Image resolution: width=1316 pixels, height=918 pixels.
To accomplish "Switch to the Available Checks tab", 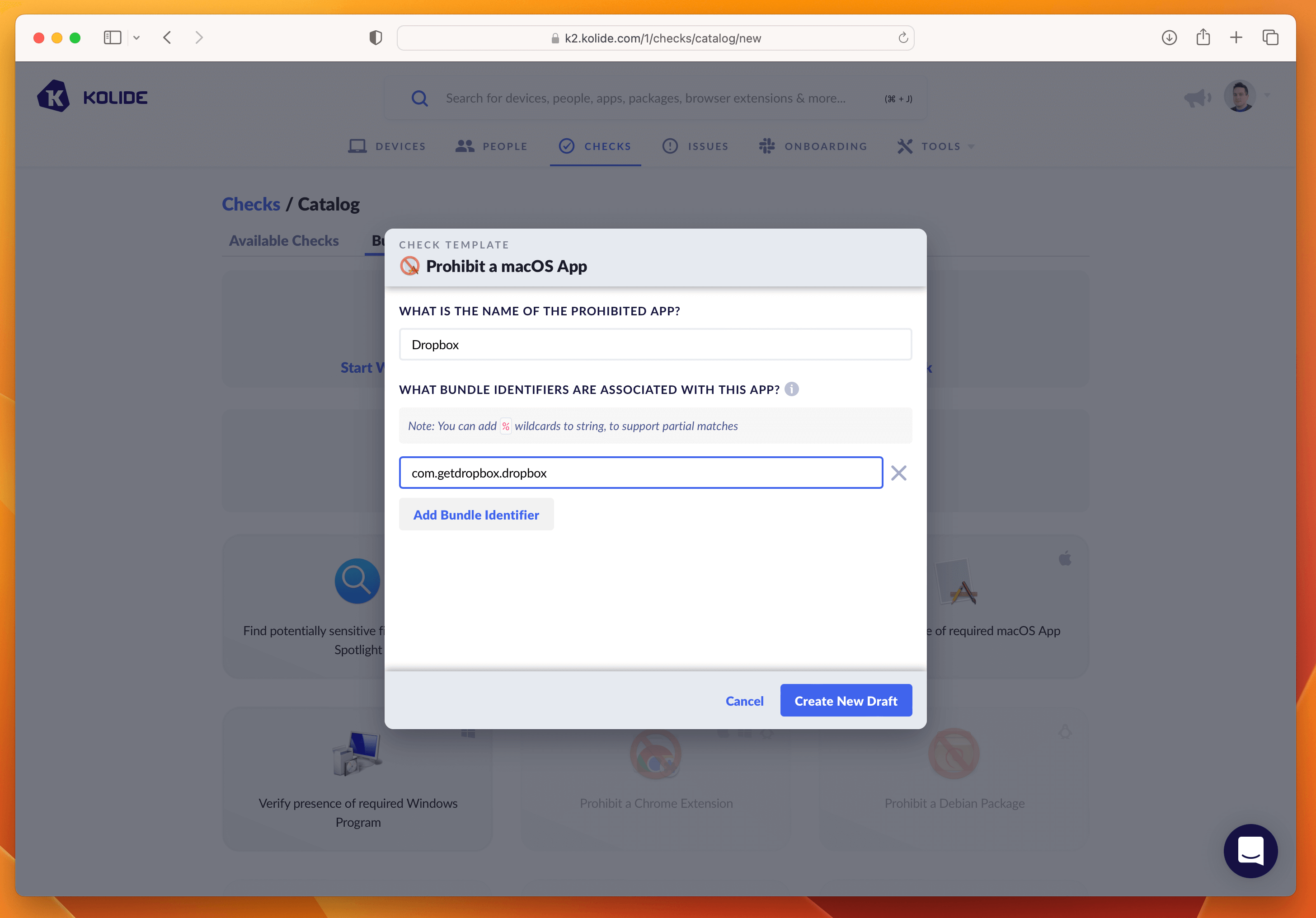I will tap(284, 241).
